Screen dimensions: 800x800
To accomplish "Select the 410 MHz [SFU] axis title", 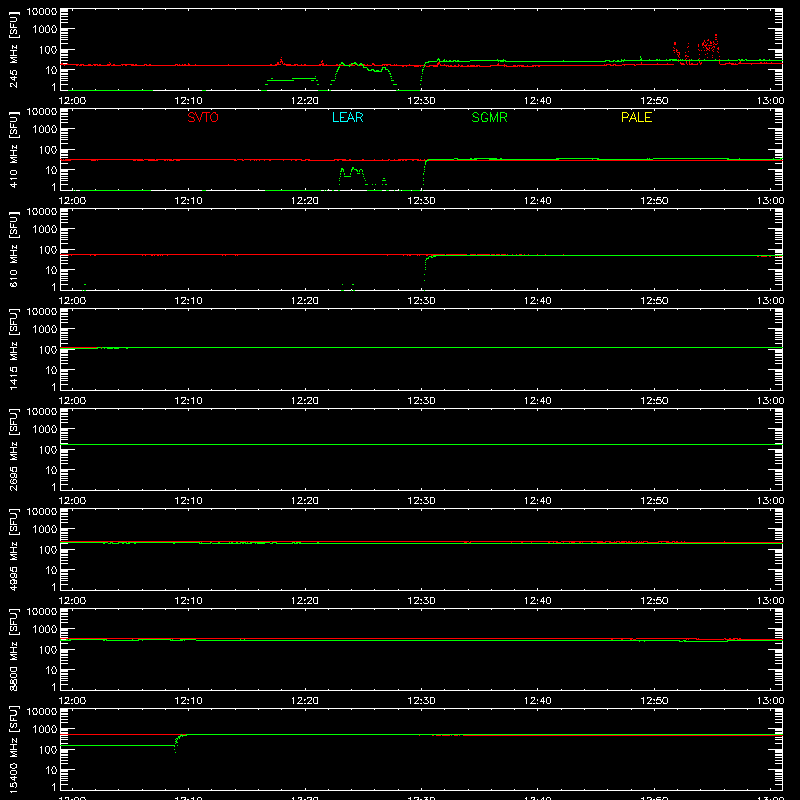I will 14,149.
